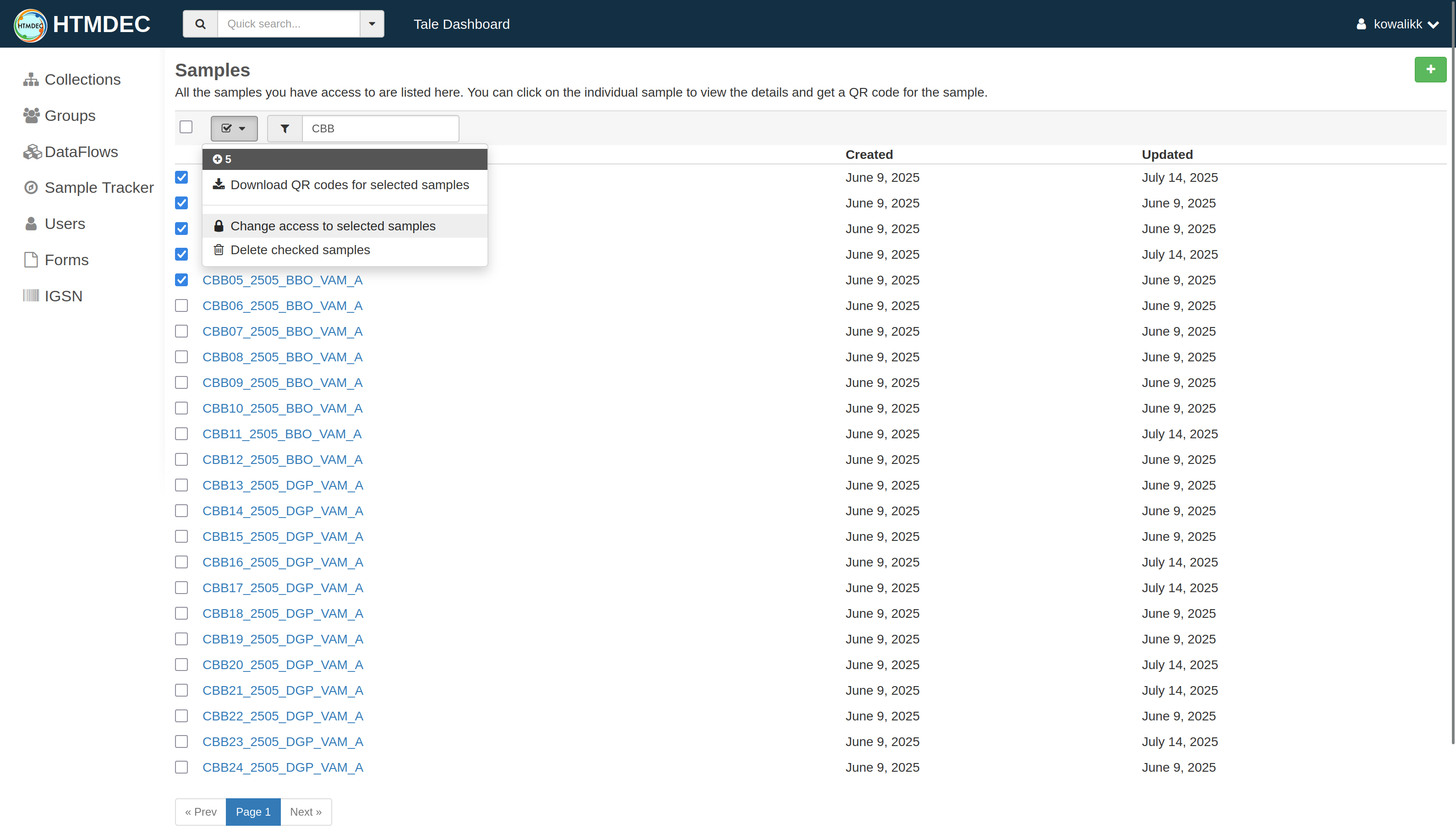Select the IGSN barcode section
This screenshot has height=834, width=1456.
tap(63, 295)
